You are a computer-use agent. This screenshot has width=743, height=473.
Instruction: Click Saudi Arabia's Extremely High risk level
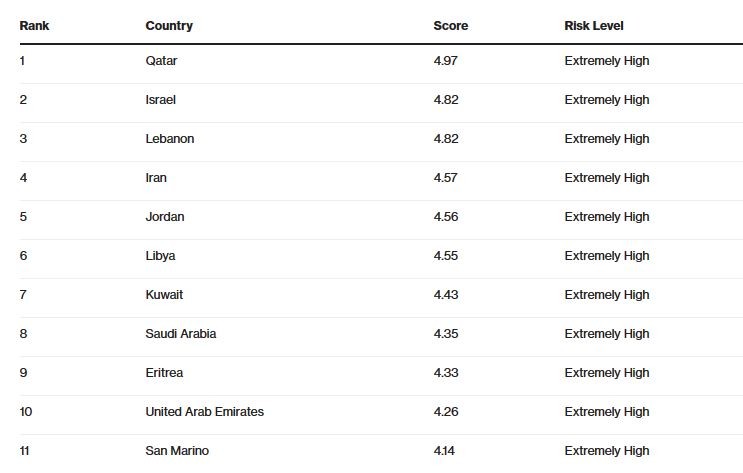[x=607, y=334]
